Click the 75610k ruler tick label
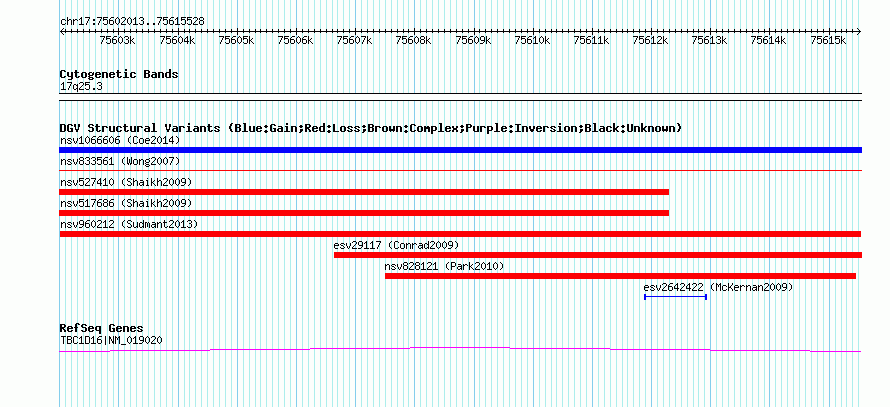 (x=532, y=40)
